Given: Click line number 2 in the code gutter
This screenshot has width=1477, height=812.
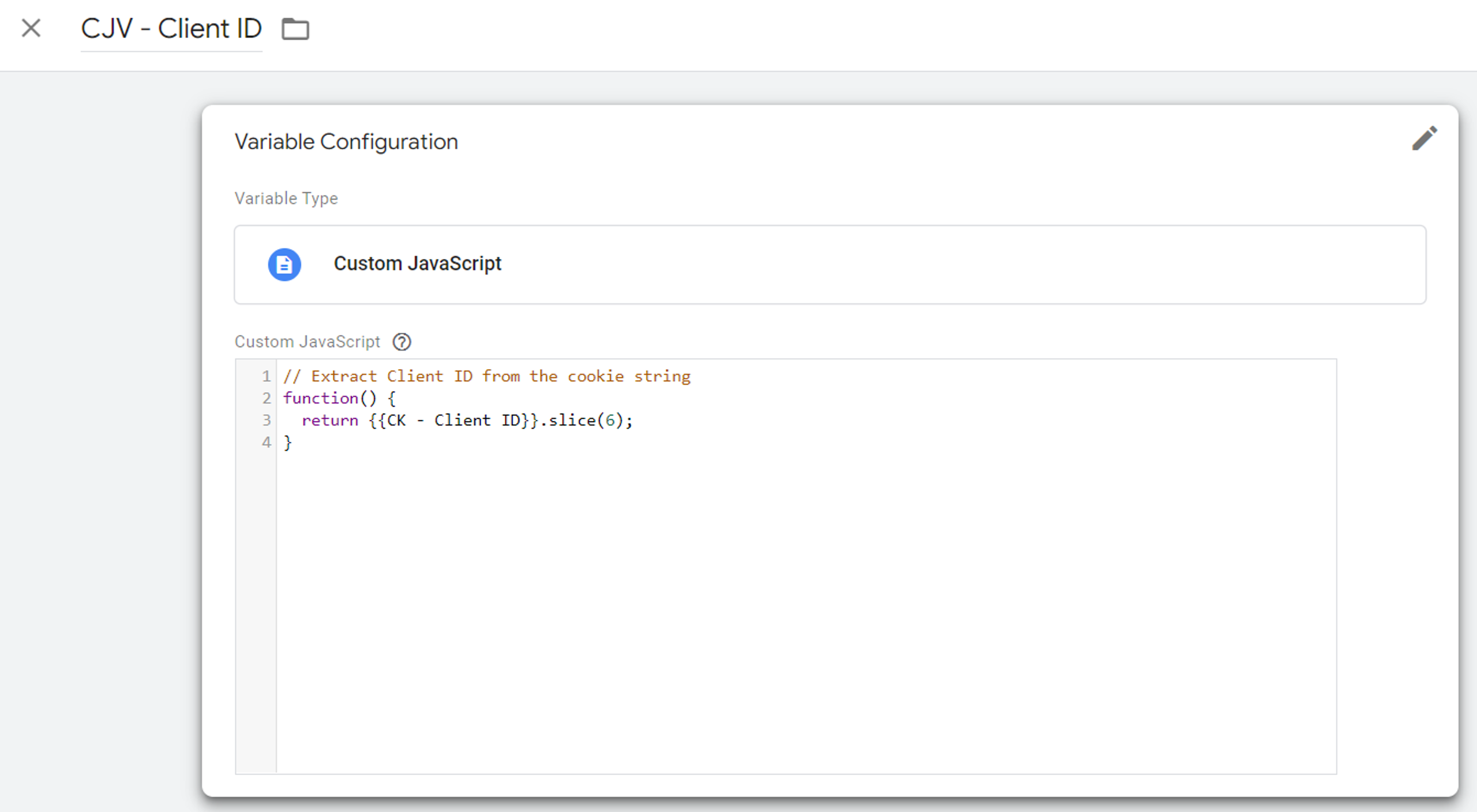Looking at the screenshot, I should (x=266, y=398).
